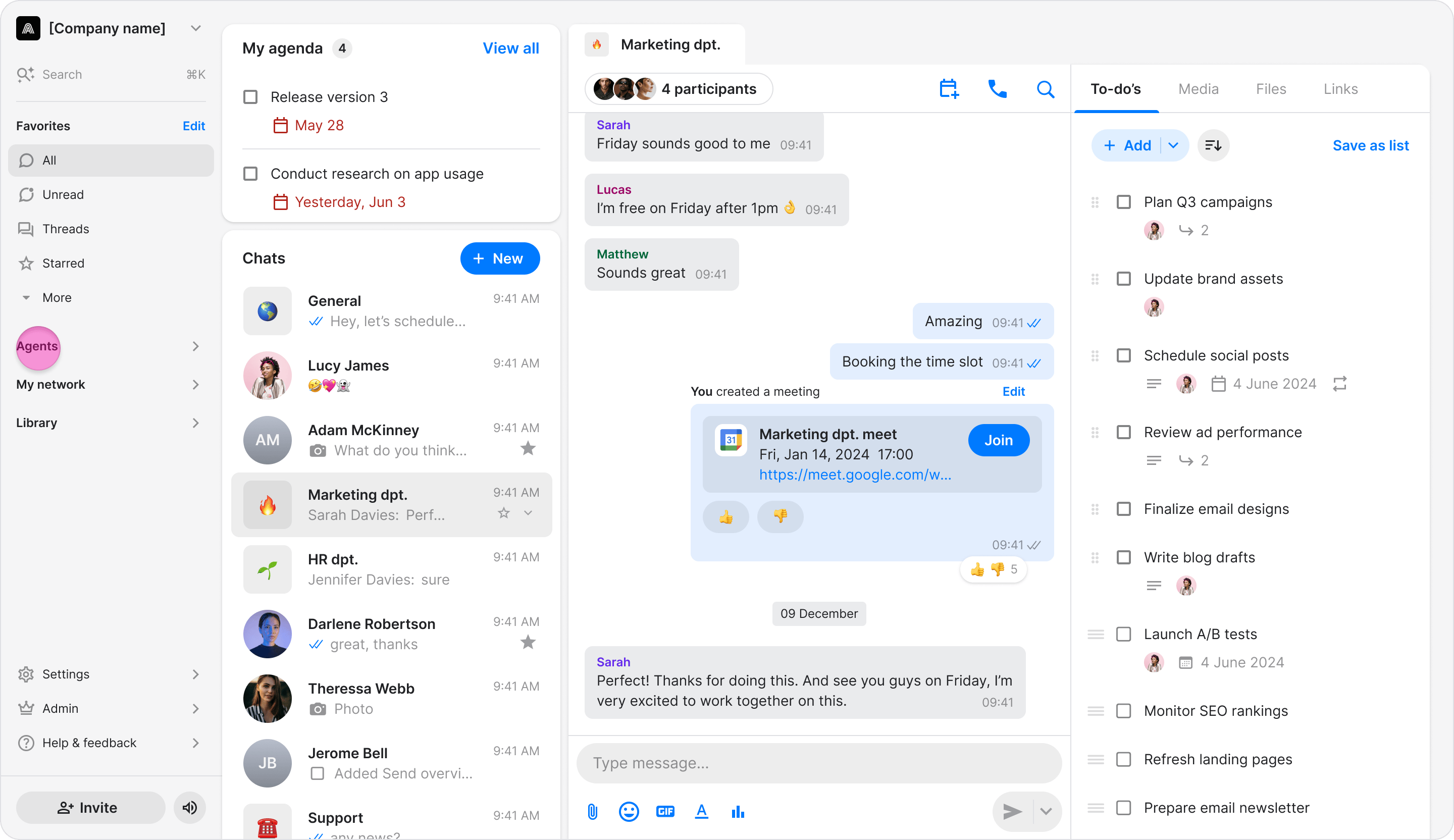Image resolution: width=1454 pixels, height=840 pixels.
Task: Expand the My network section
Action: pyautogui.click(x=111, y=385)
